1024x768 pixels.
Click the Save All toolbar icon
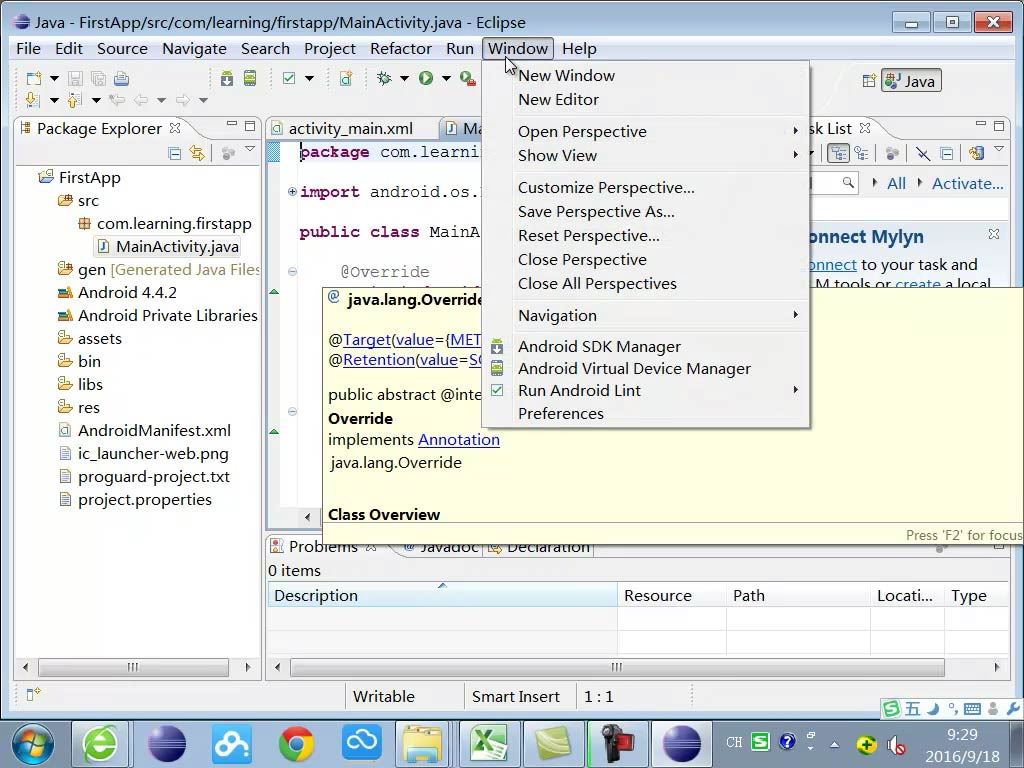coord(98,79)
